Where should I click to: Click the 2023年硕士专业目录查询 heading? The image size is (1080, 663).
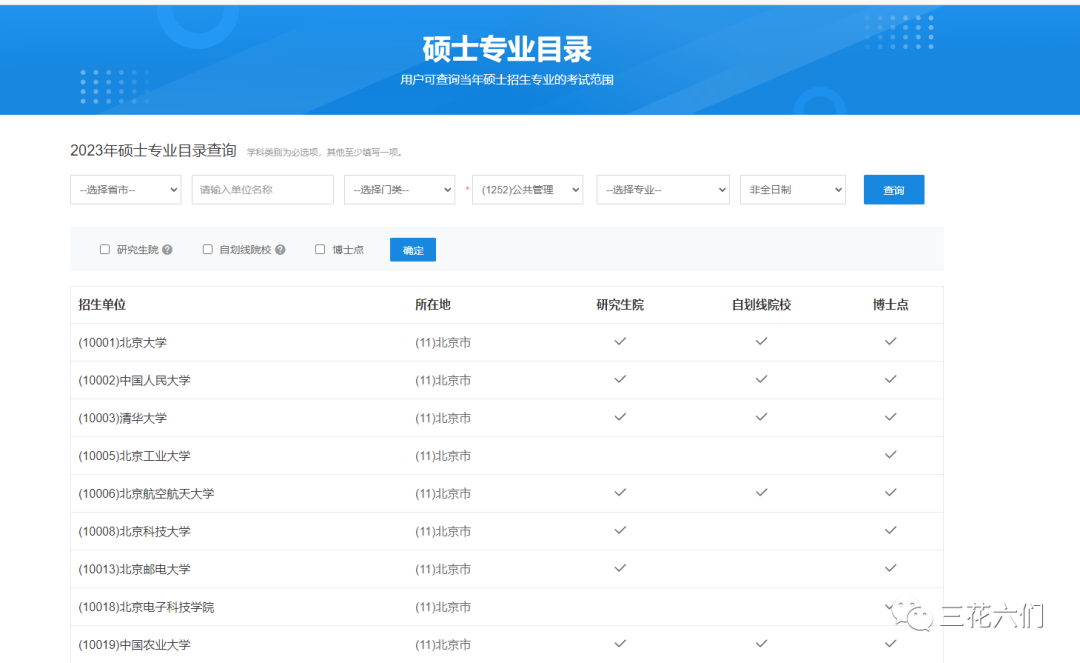[153, 151]
